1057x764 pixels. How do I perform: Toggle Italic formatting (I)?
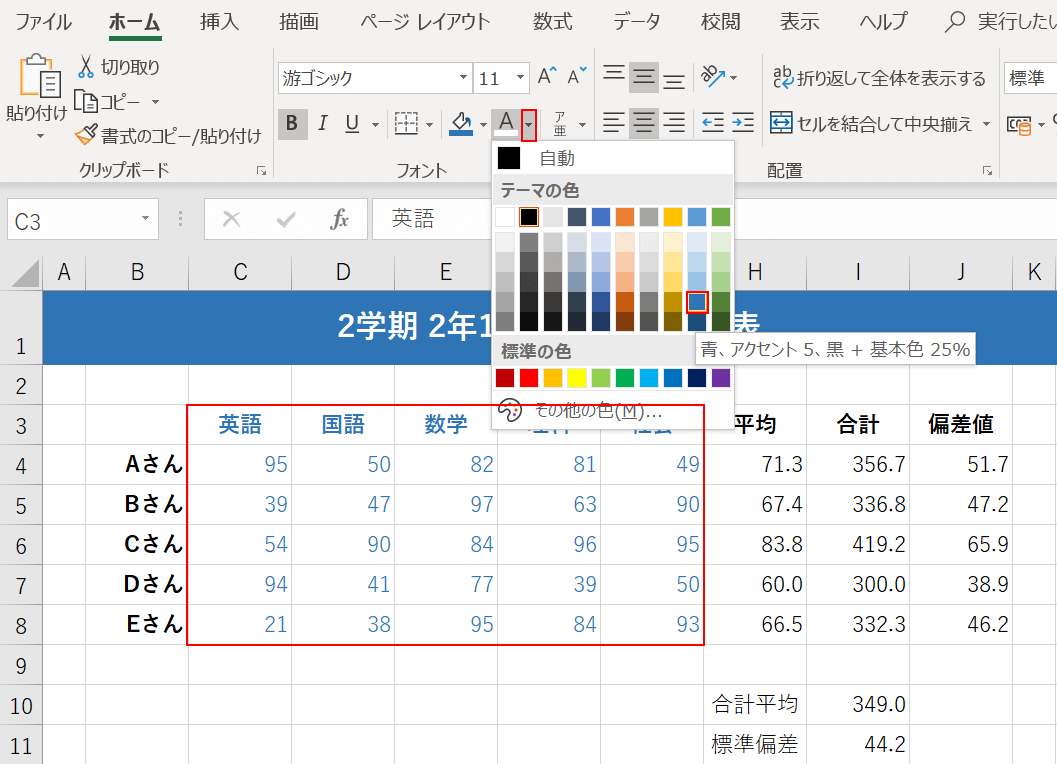(323, 123)
